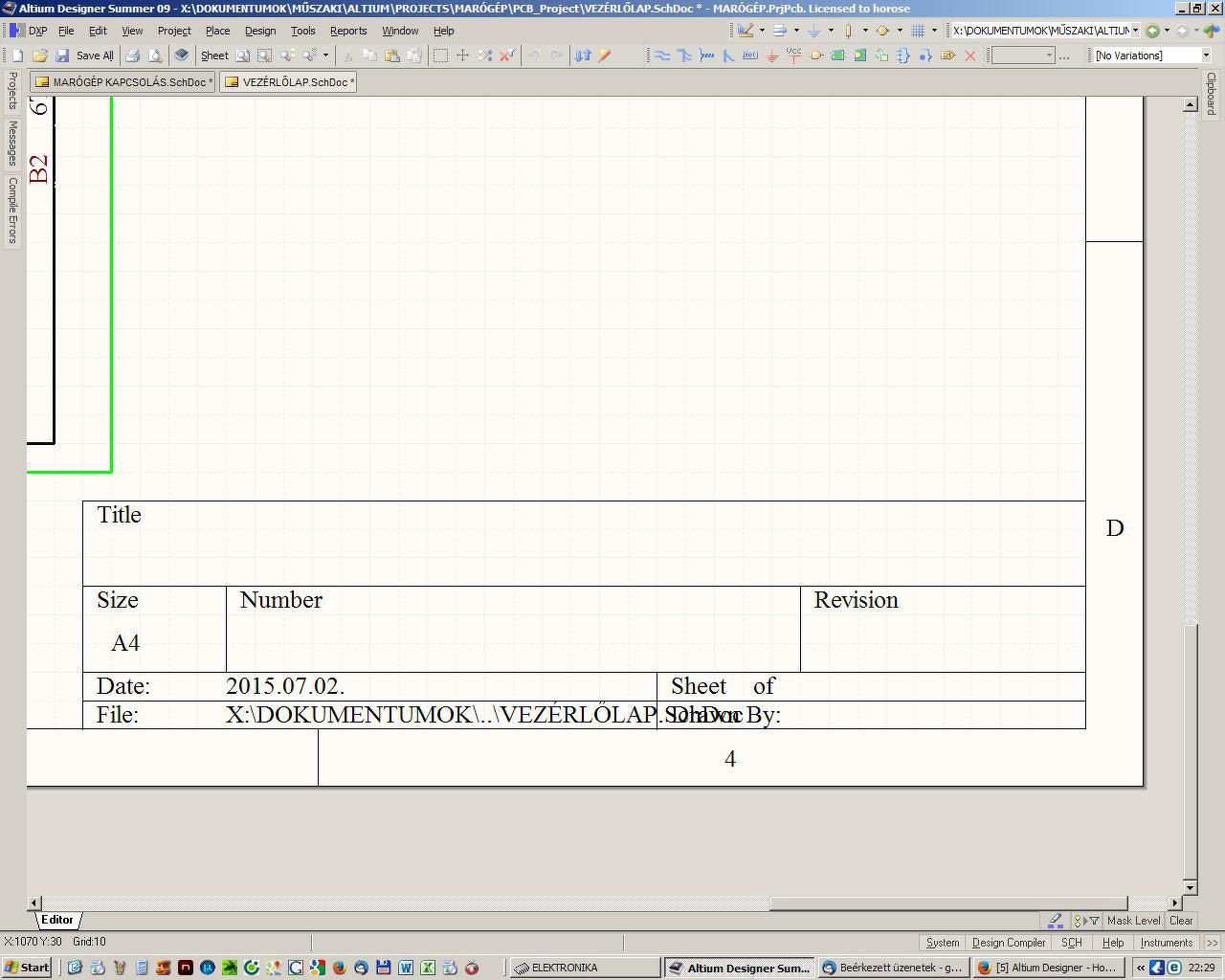The width and height of the screenshot is (1225, 980).
Task: Open the power sources dropdown arrow
Action: [831, 31]
